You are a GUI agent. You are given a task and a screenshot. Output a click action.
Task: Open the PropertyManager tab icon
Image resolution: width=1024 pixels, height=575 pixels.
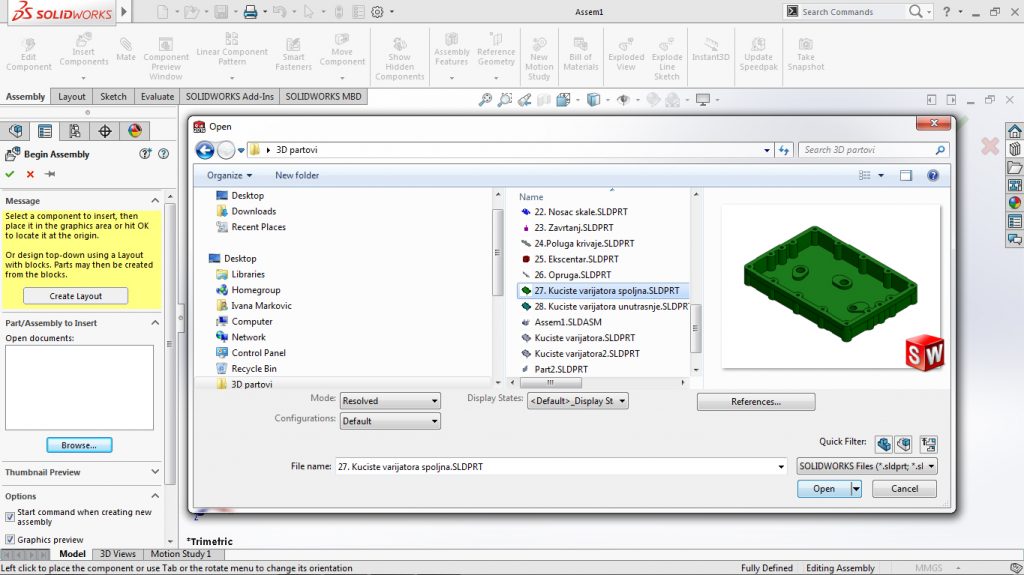pos(45,131)
